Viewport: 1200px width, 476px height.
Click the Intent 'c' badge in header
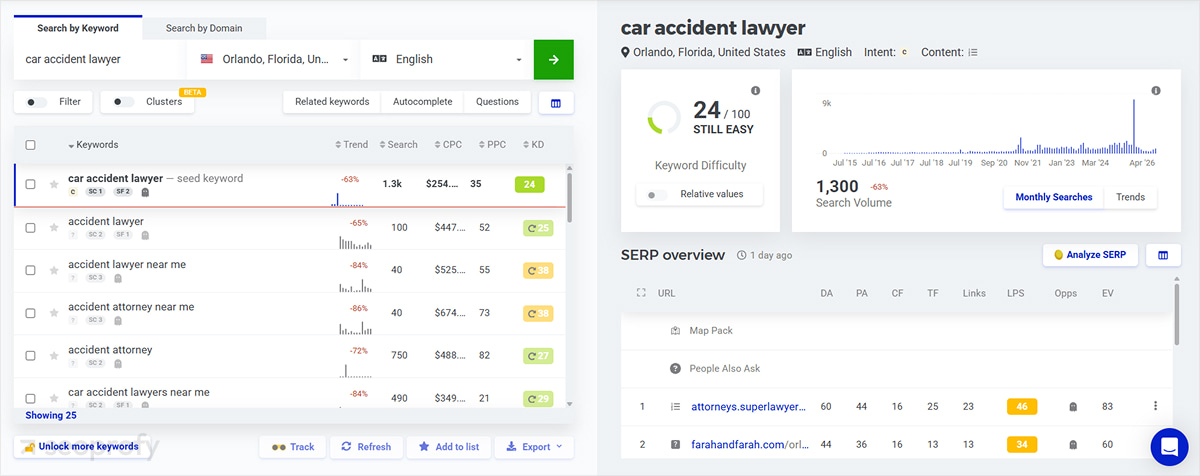[904, 52]
